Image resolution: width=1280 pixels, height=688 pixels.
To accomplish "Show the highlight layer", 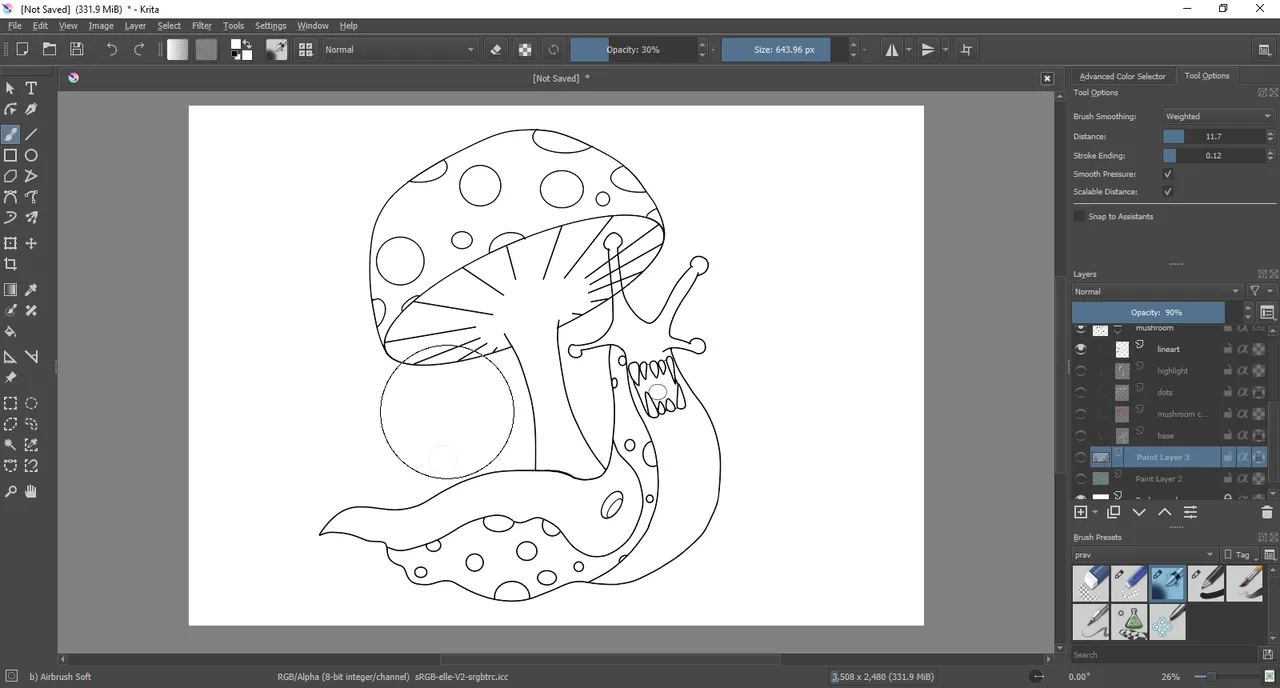I will tap(1080, 371).
